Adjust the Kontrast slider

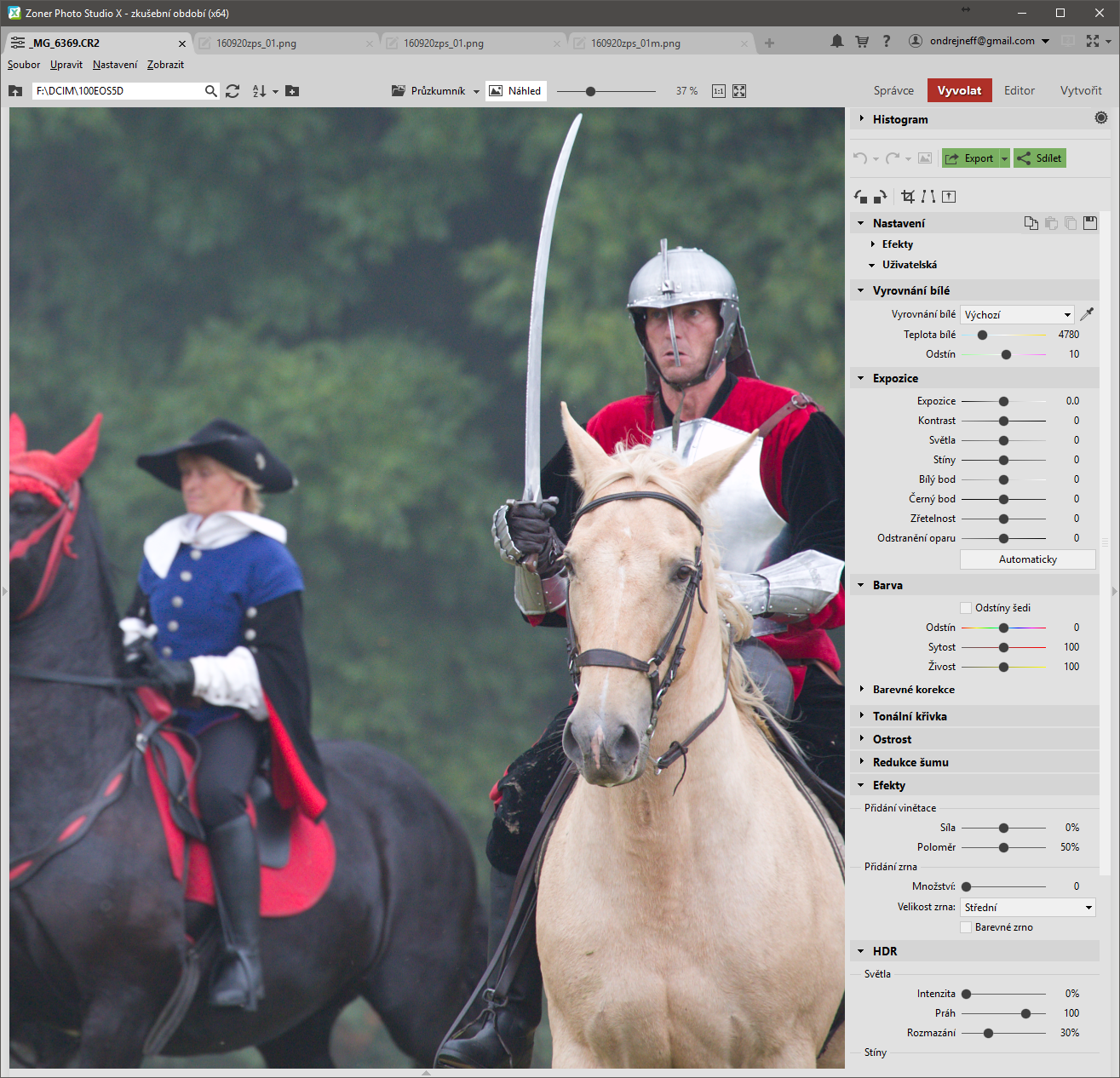pyautogui.click(x=1003, y=421)
